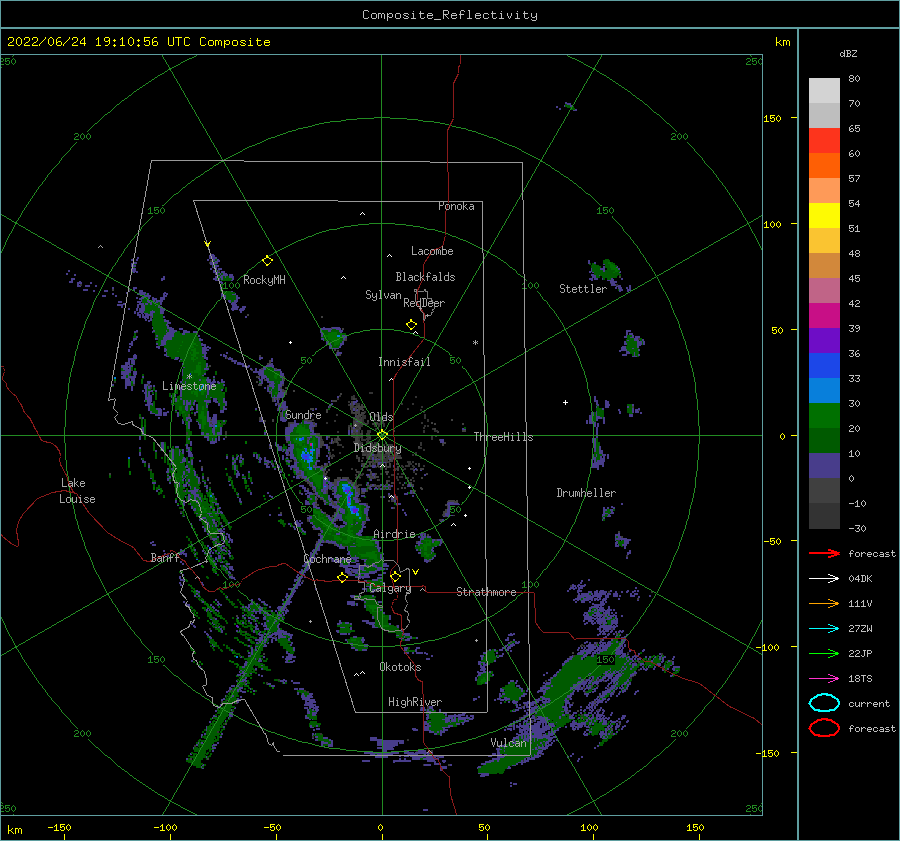
Task: Click the Sundre label
Action: (x=303, y=415)
